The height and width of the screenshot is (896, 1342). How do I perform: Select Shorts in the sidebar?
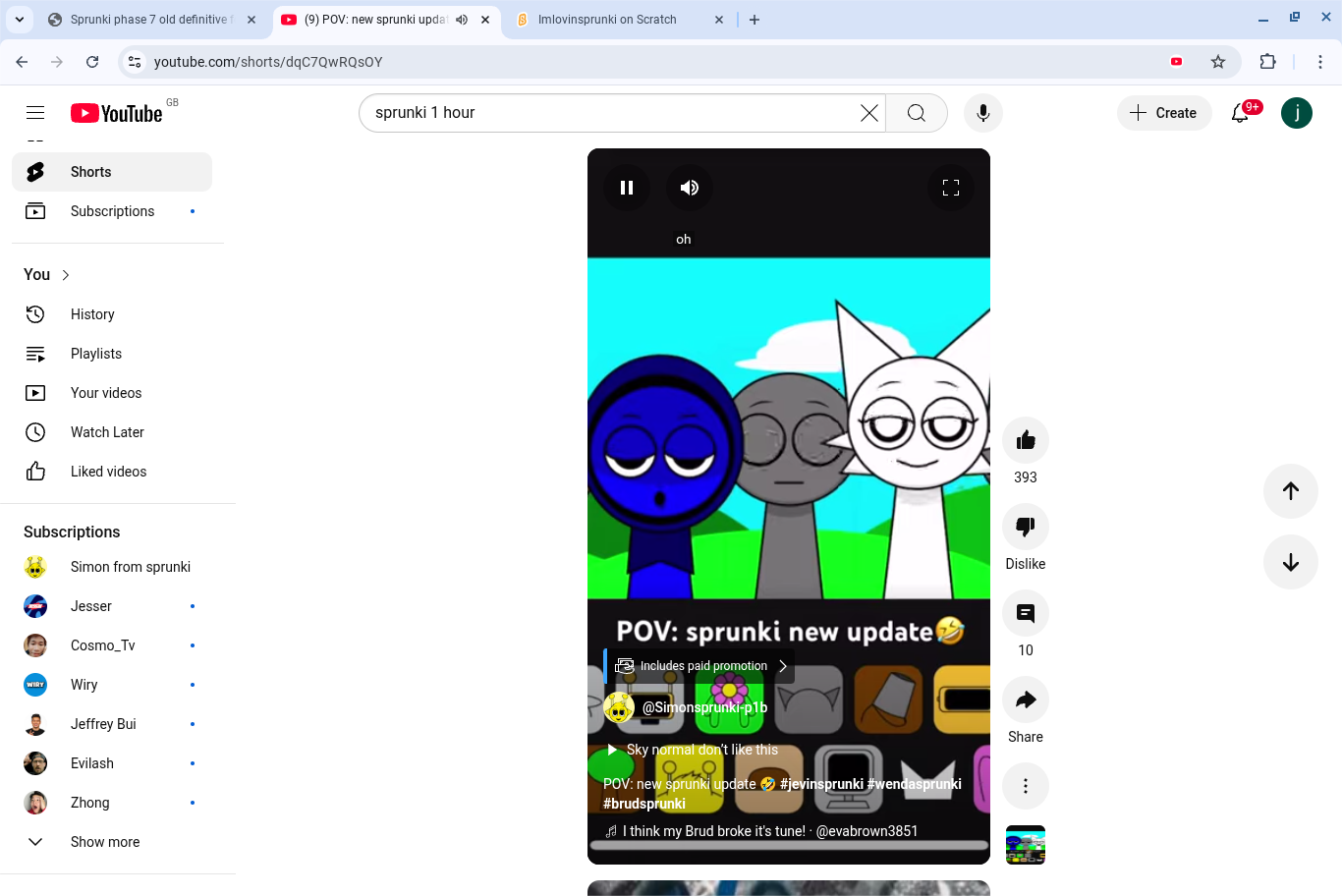coord(112,172)
